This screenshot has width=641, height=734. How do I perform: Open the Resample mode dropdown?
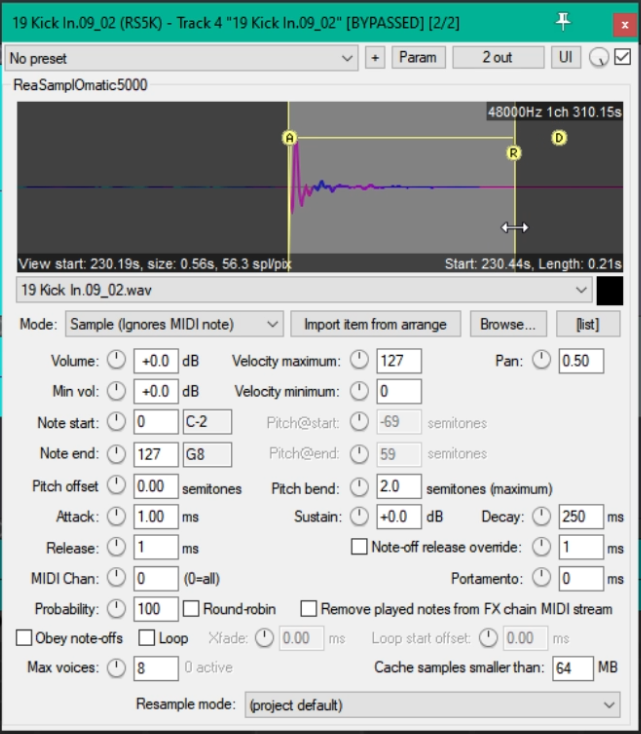[x=433, y=705]
